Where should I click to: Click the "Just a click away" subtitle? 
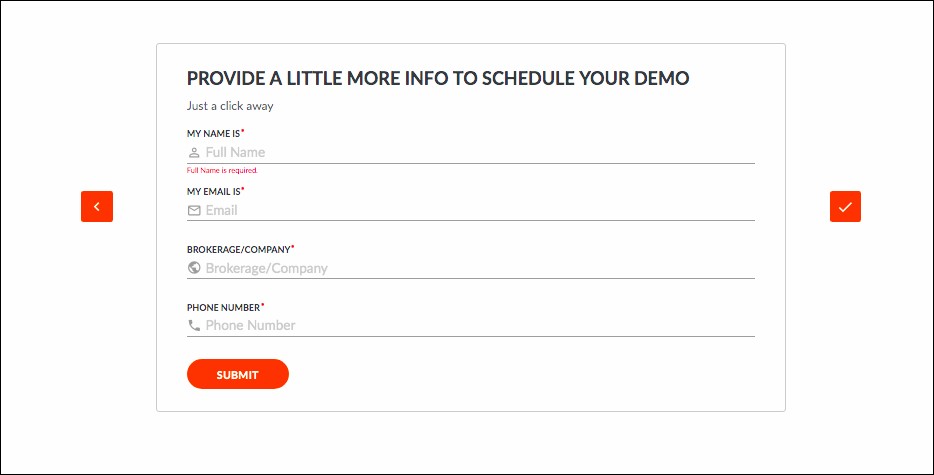230,106
